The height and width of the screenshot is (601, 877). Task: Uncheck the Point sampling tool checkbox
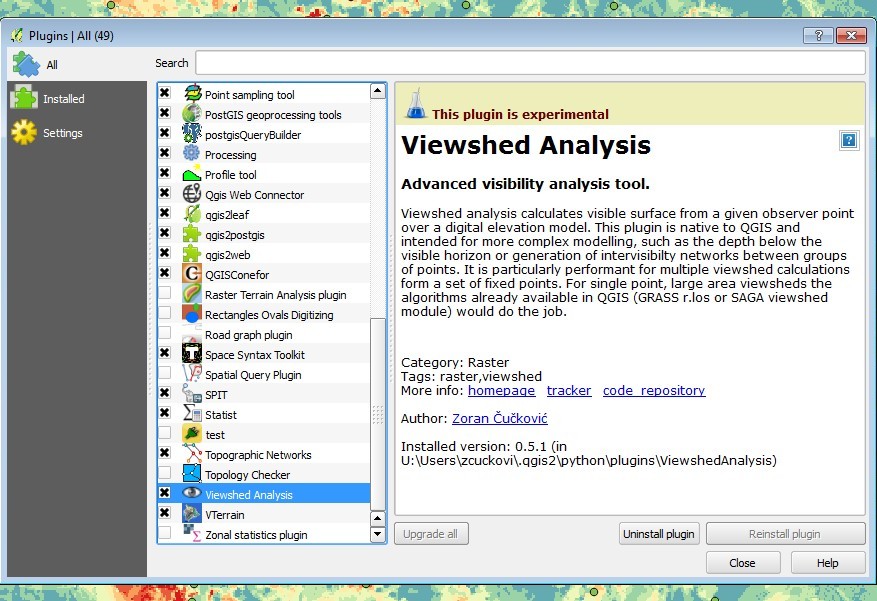click(164, 93)
